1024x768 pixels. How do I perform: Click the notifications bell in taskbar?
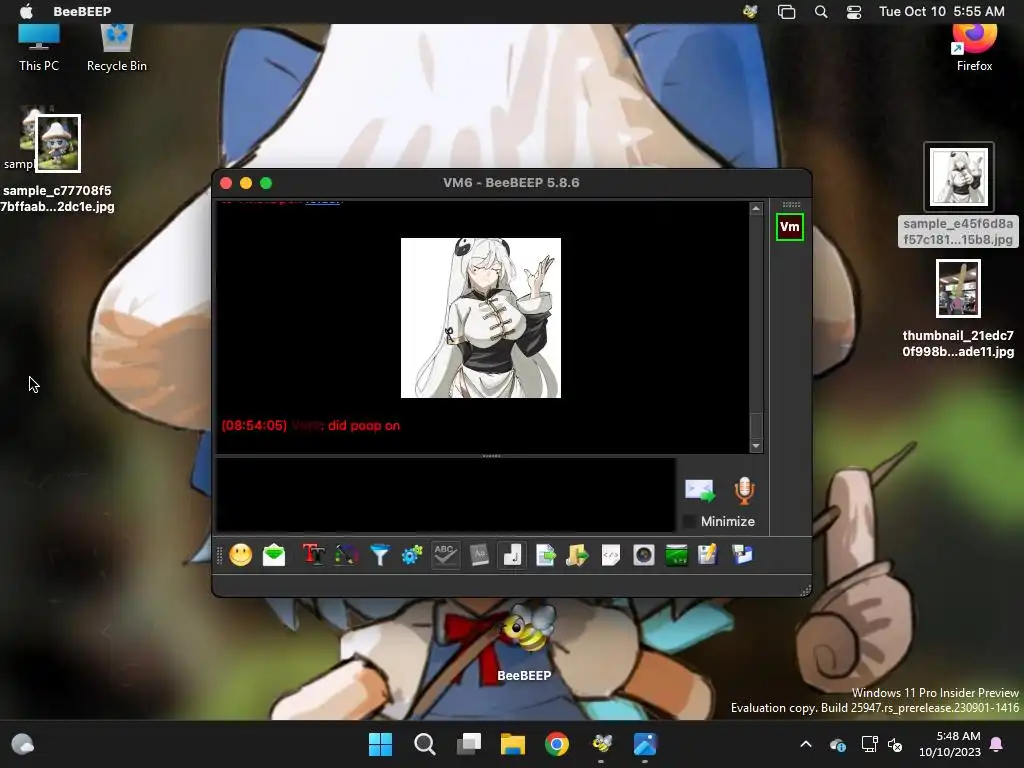pyautogui.click(x=997, y=744)
